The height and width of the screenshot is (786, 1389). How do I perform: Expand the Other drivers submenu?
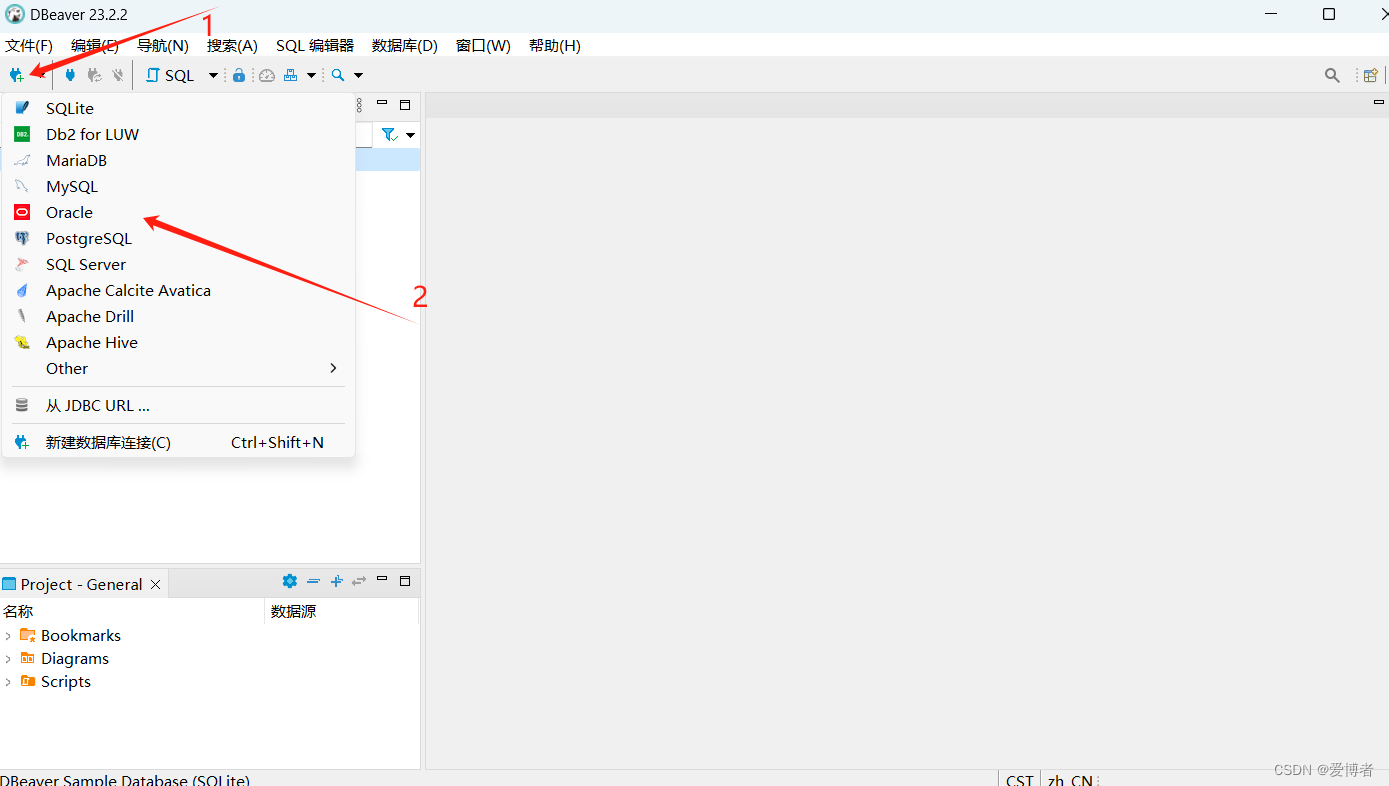[x=66, y=368]
